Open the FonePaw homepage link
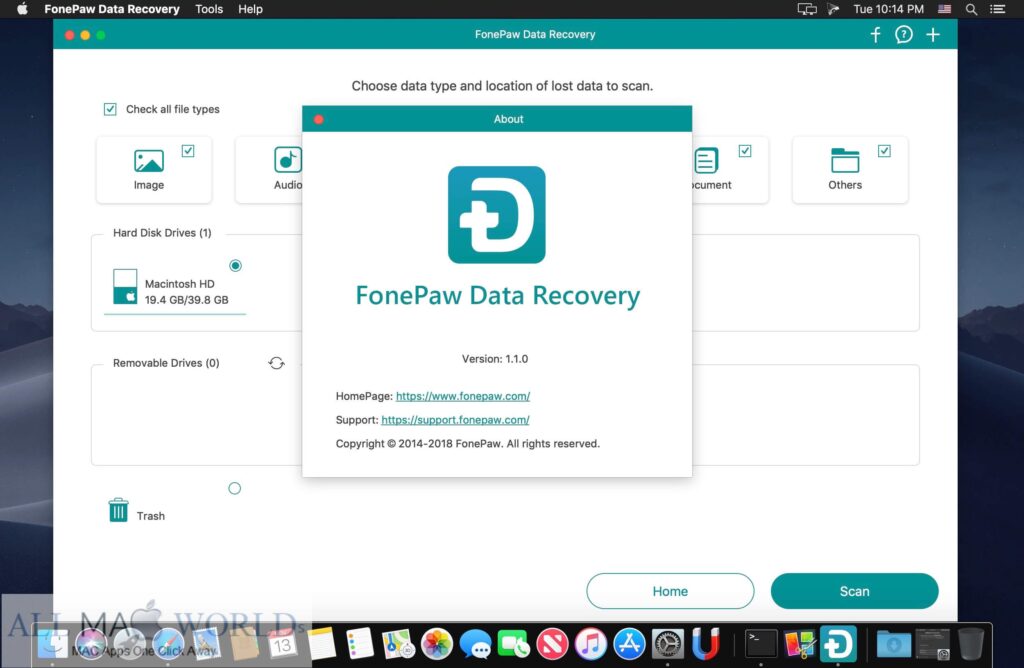The height and width of the screenshot is (668, 1024). click(x=463, y=396)
